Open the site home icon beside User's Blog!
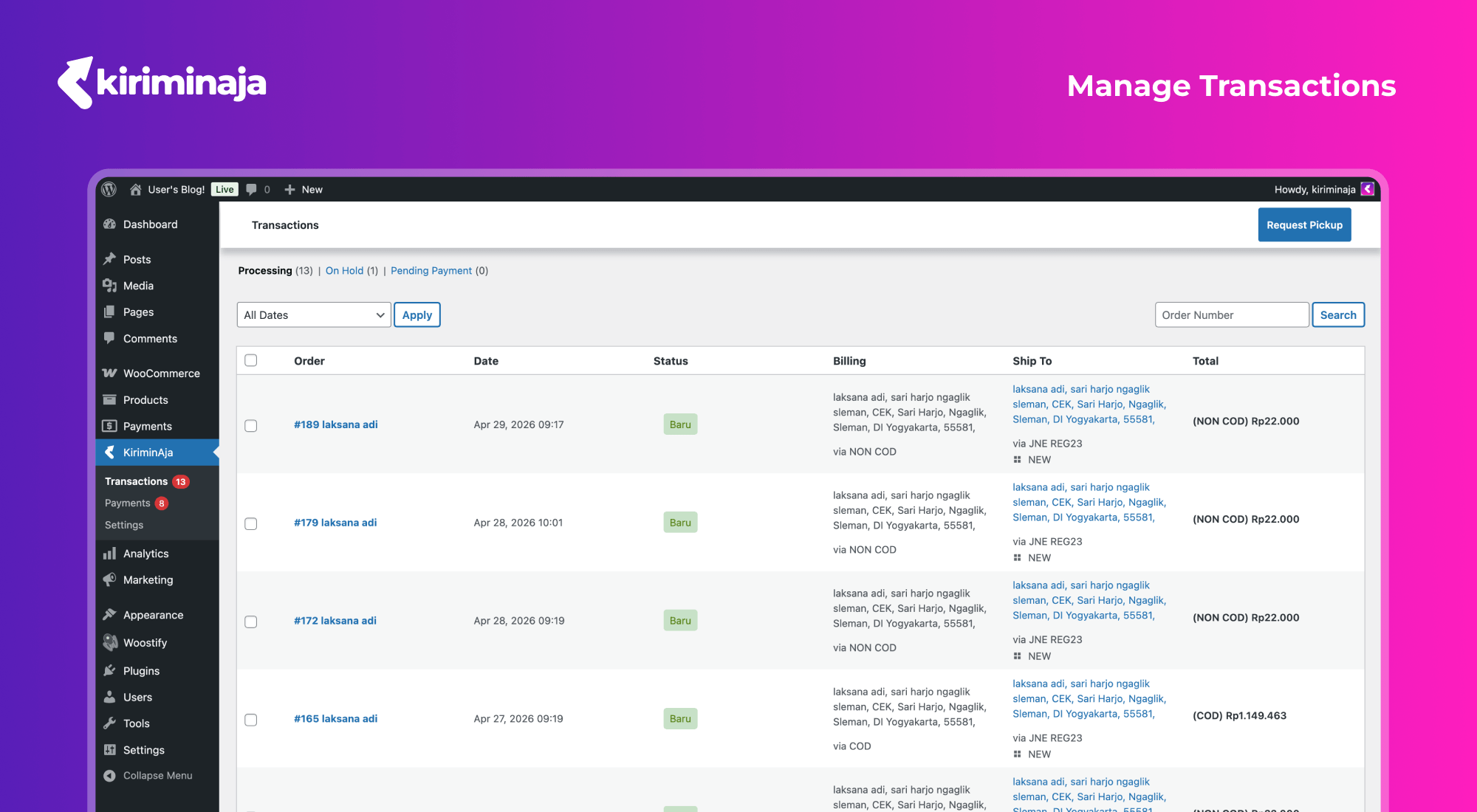The image size is (1477, 812). coord(135,190)
